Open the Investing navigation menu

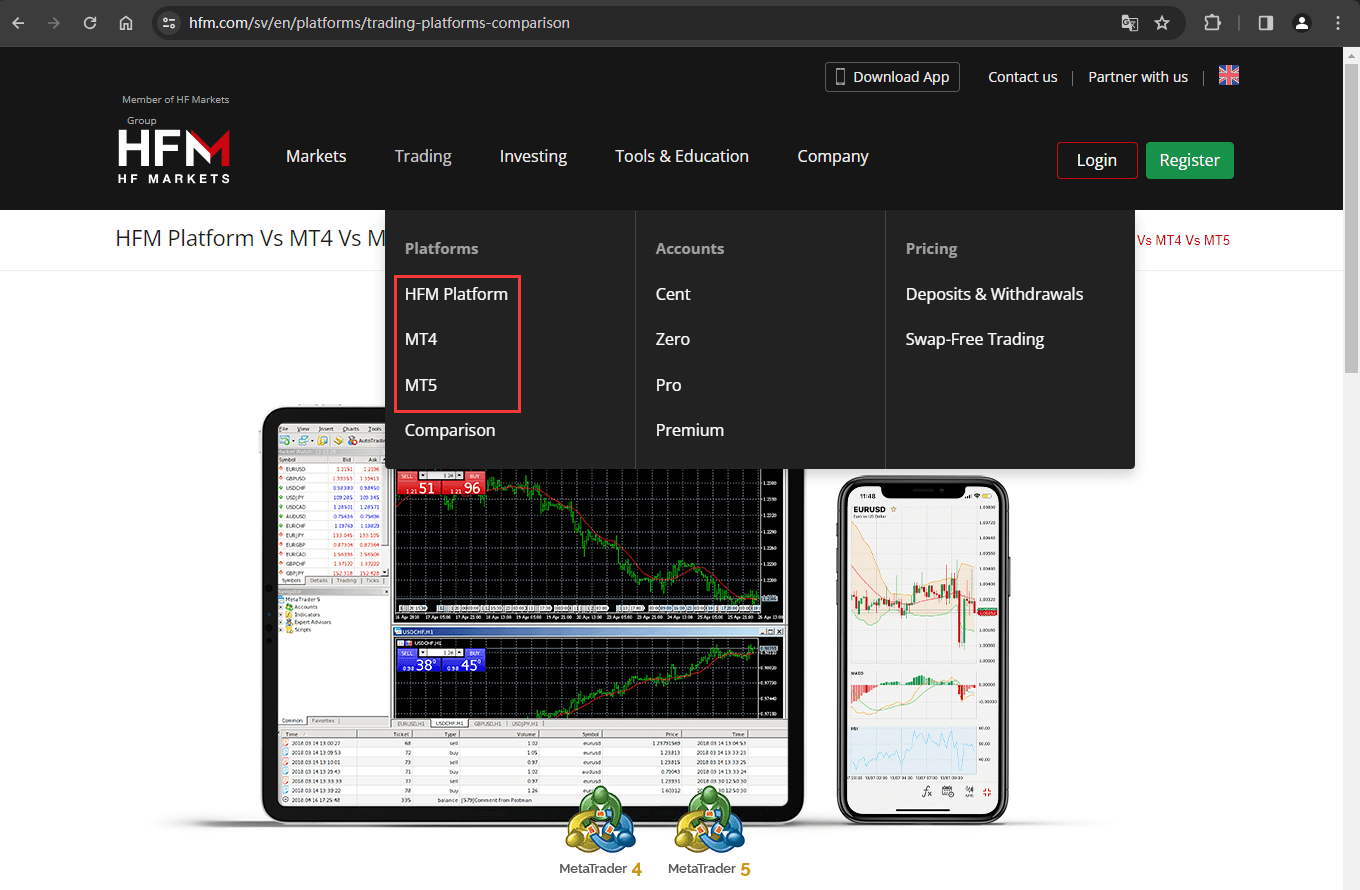tap(533, 156)
